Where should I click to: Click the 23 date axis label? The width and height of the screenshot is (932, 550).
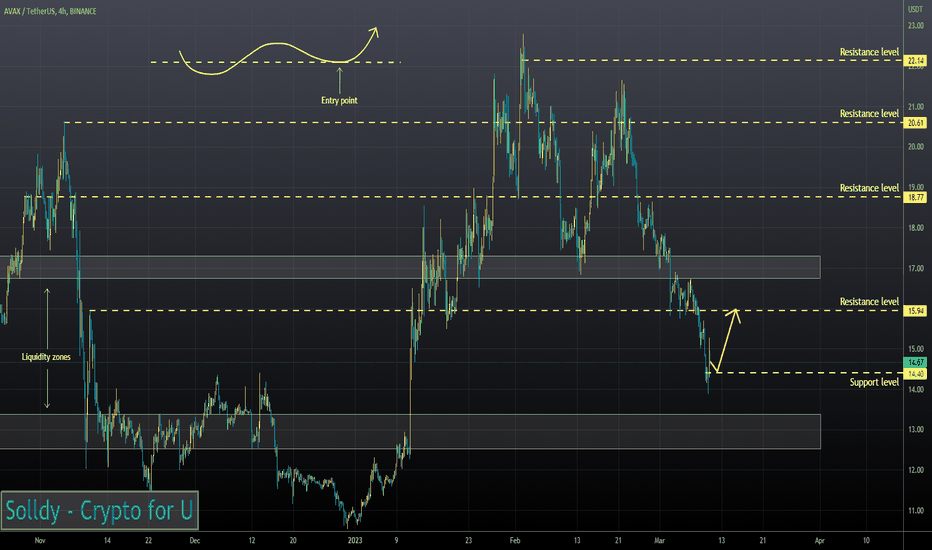pyautogui.click(x=468, y=540)
